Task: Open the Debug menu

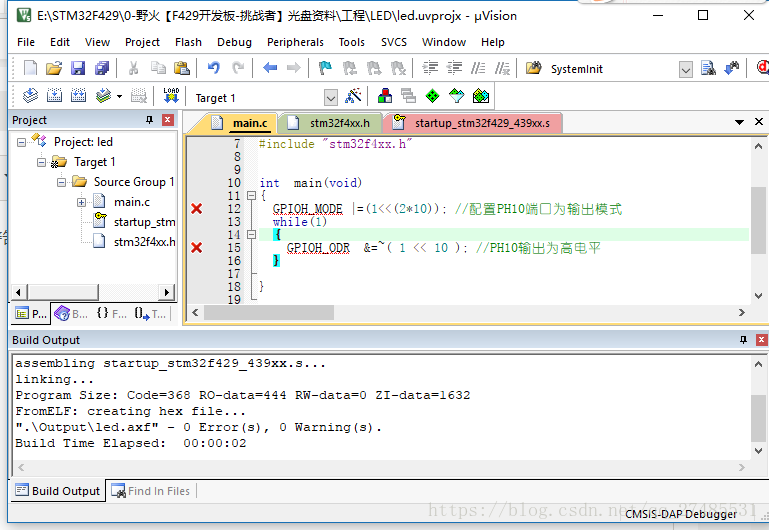Action: pos(234,42)
